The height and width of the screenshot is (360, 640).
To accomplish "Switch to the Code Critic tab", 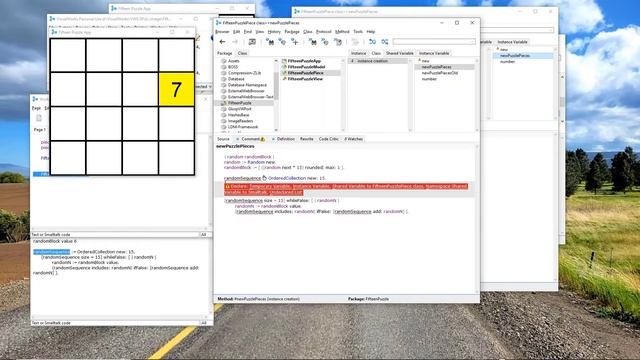I will [329, 139].
